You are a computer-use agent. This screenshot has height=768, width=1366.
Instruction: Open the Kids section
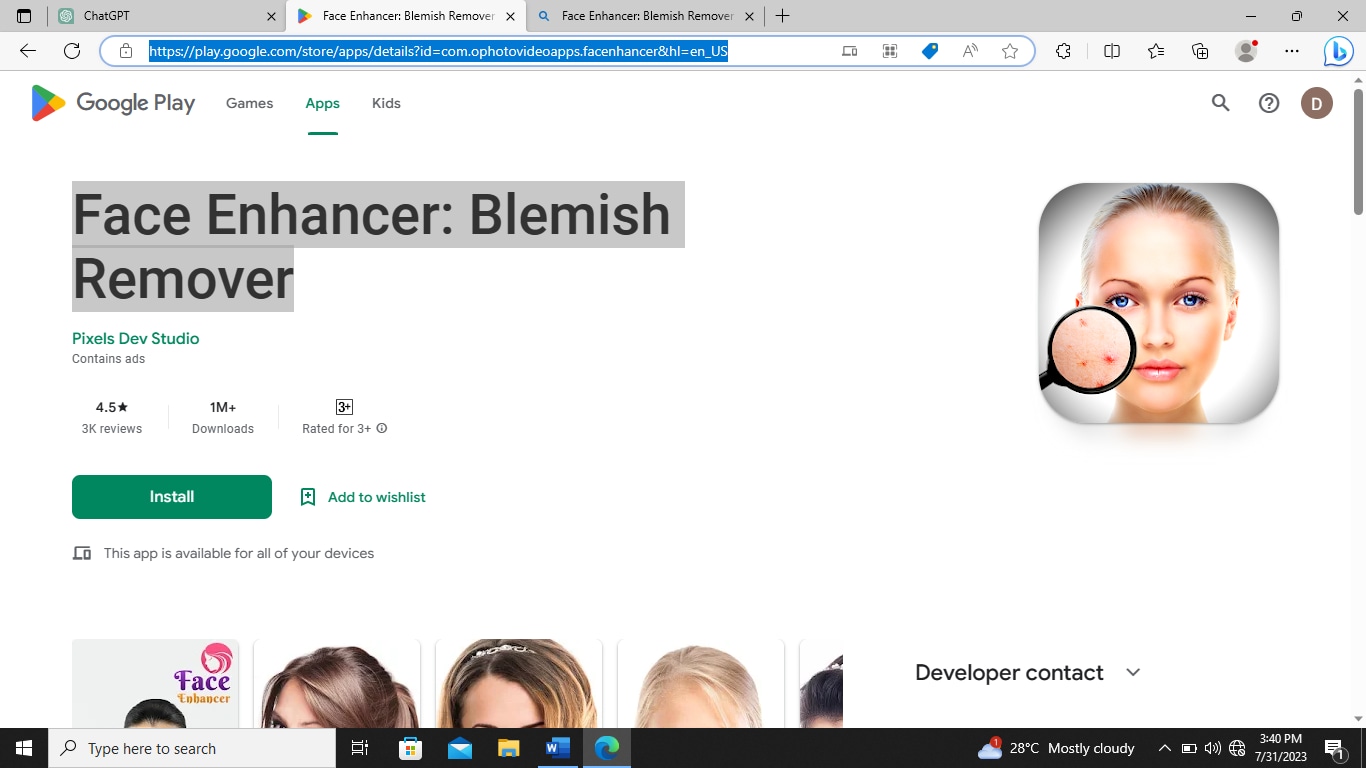(386, 103)
